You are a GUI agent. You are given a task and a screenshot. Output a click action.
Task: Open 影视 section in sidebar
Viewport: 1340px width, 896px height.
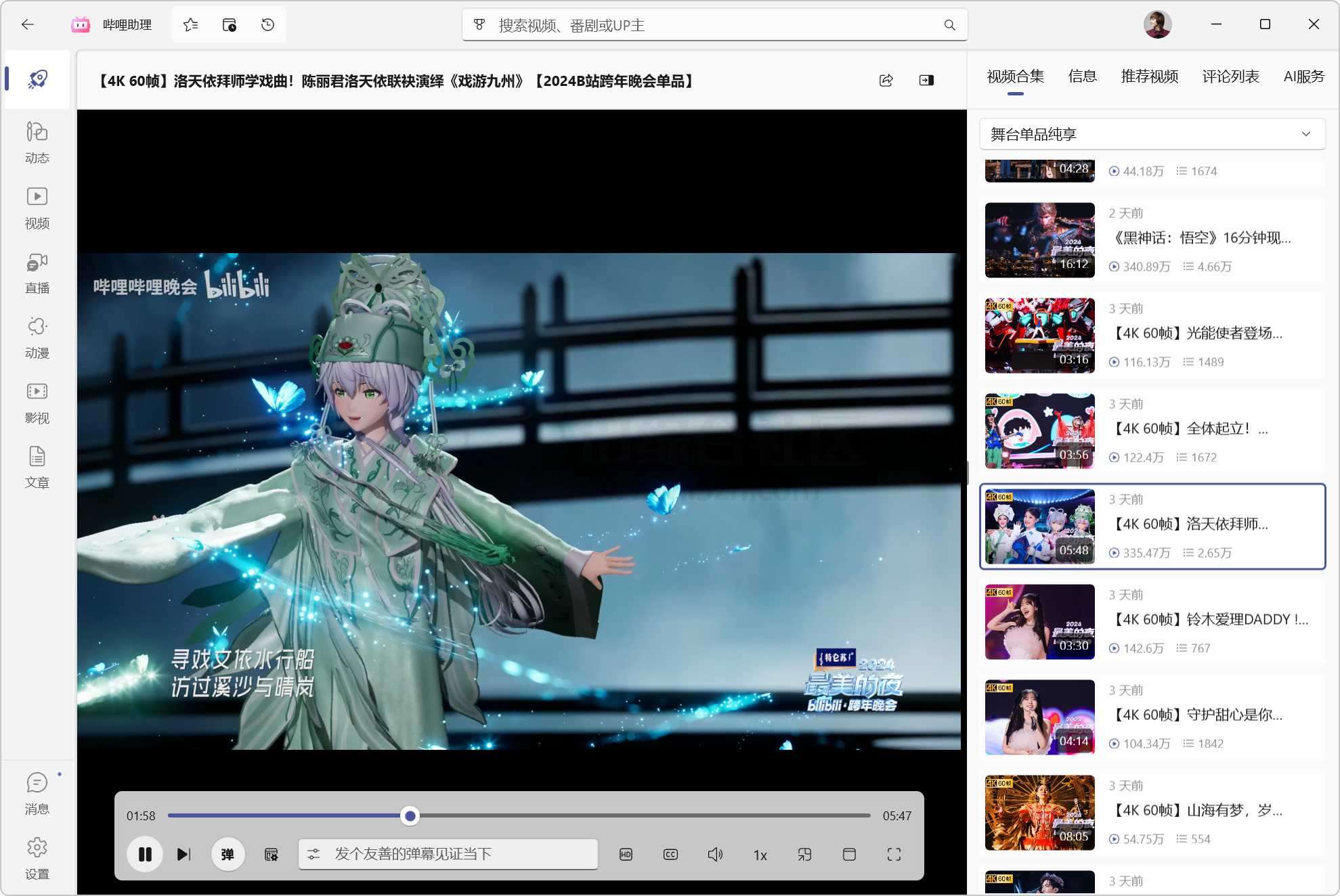tap(37, 403)
